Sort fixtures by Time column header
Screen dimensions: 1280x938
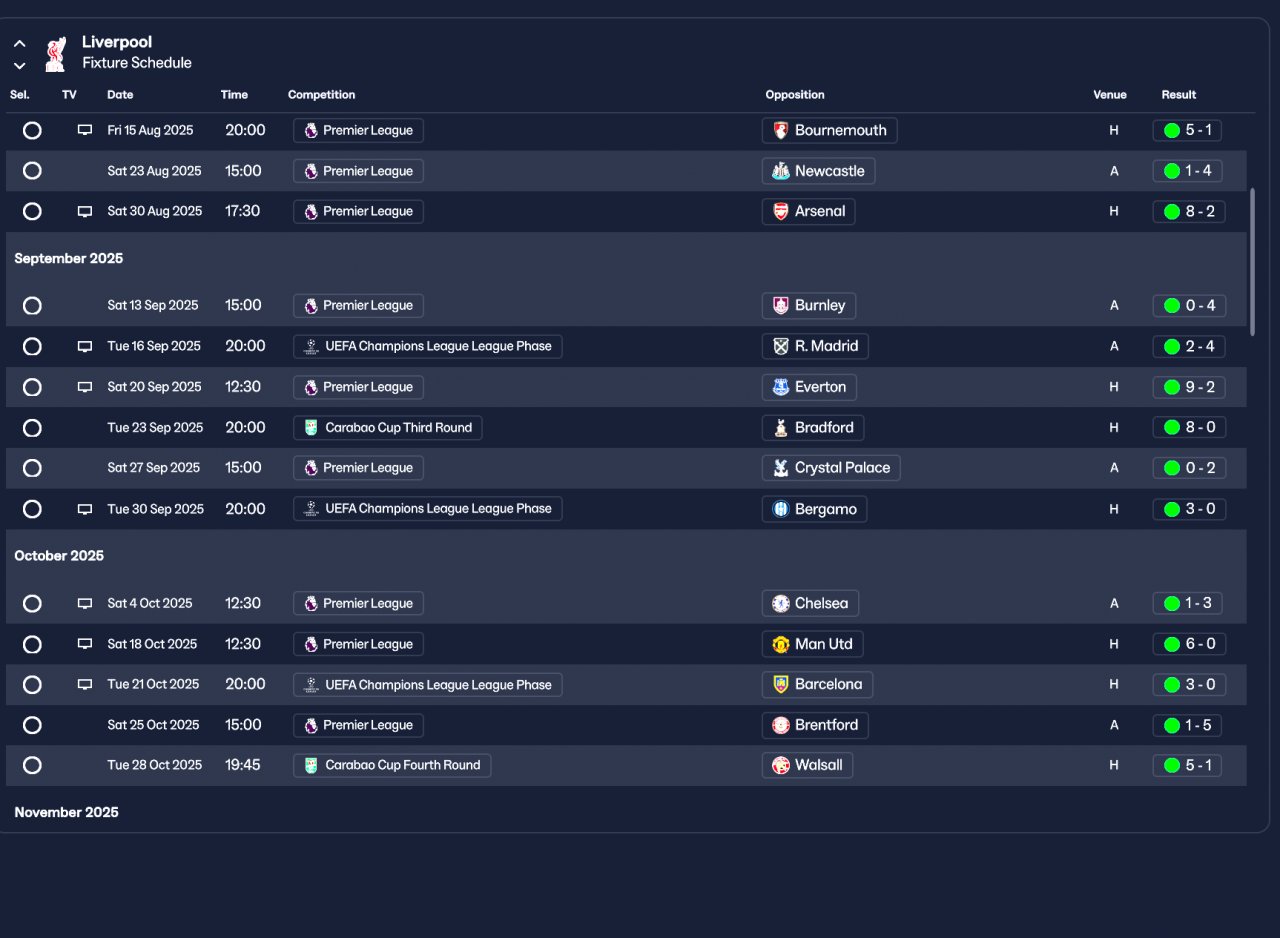click(234, 95)
